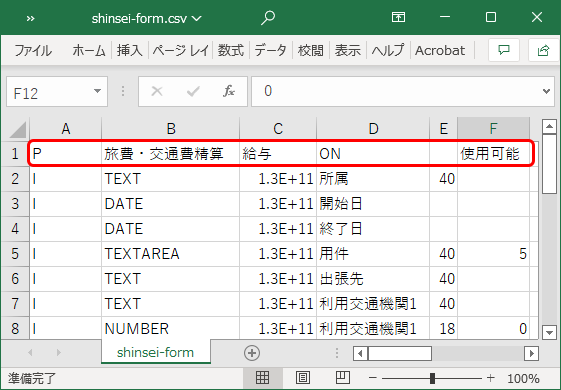The height and width of the screenshot is (390, 561).
Task: Open the comments speech bubble button
Action: coord(504,50)
